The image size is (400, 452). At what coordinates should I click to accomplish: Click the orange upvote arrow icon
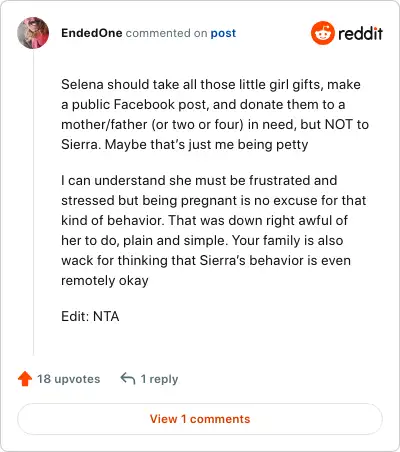(25, 379)
